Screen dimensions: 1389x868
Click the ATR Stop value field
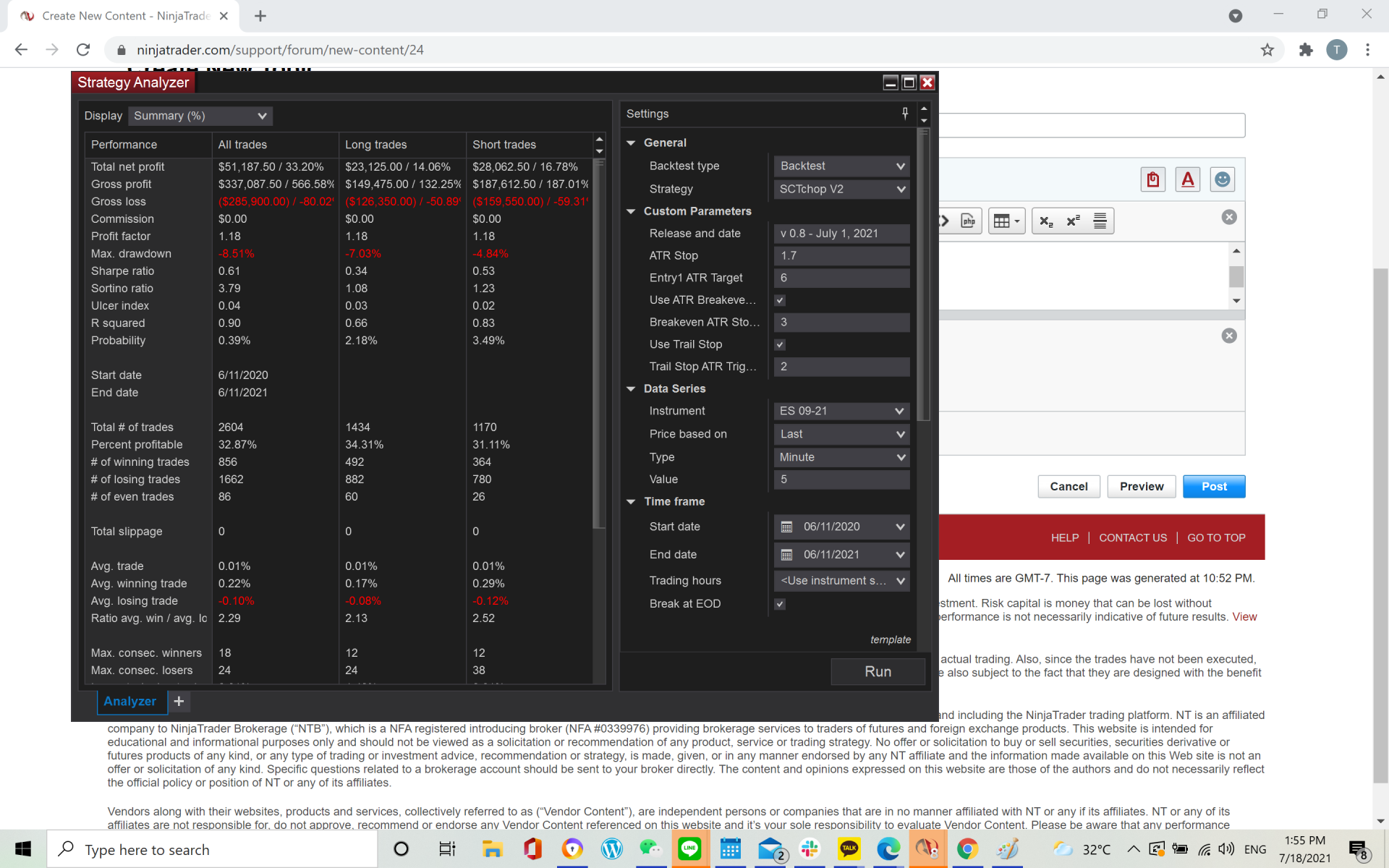pos(841,255)
